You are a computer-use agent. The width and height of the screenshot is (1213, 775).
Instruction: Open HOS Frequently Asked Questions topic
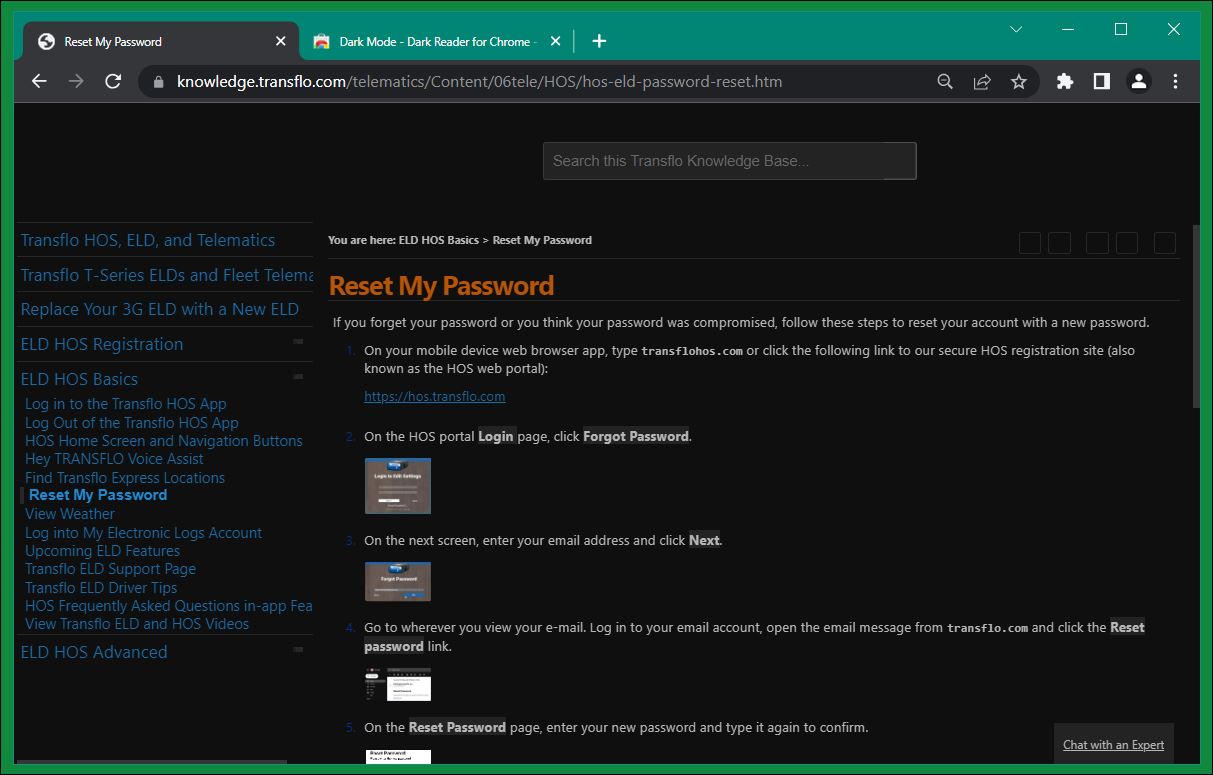pos(169,606)
